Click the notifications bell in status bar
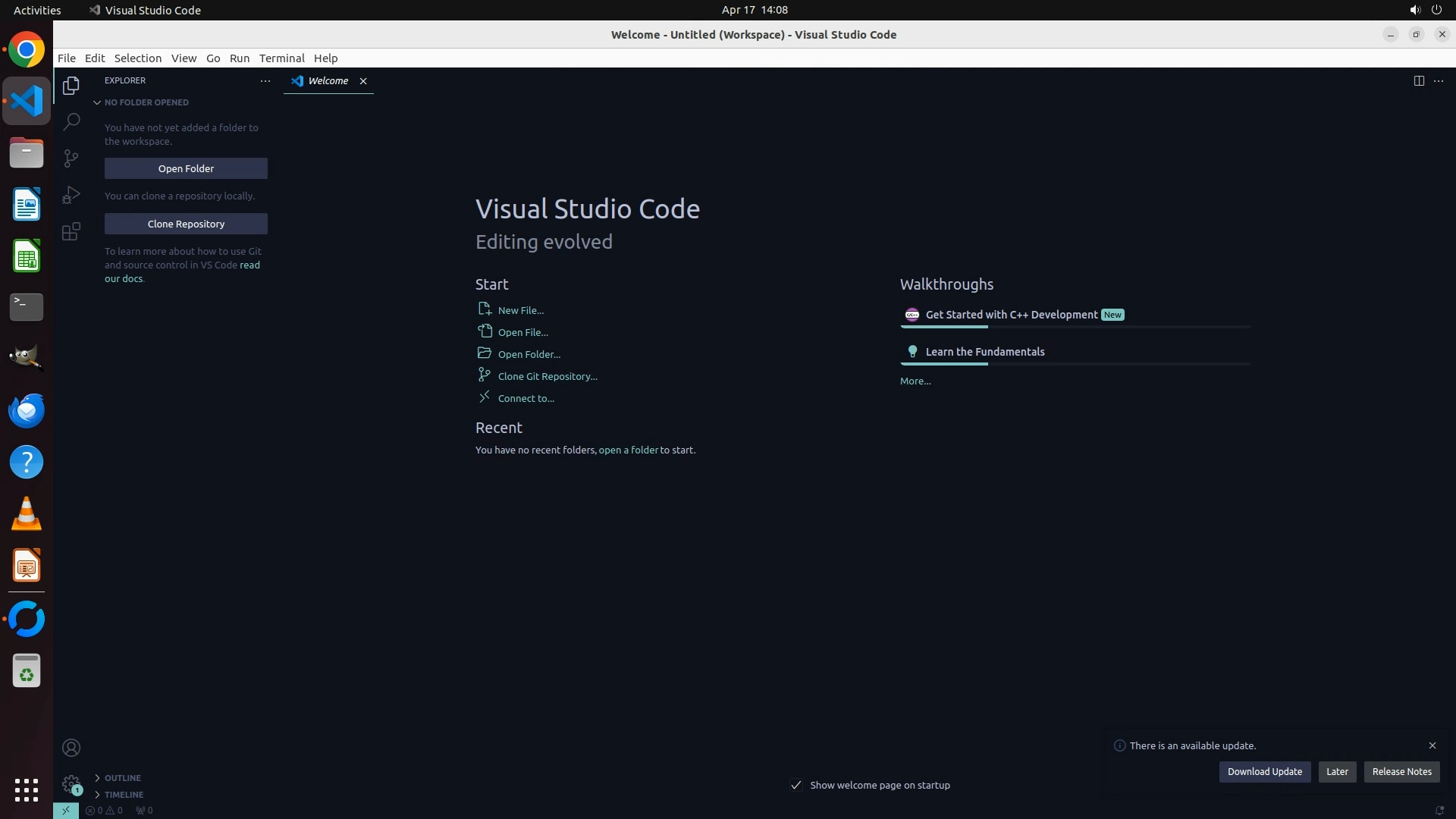 [1439, 810]
